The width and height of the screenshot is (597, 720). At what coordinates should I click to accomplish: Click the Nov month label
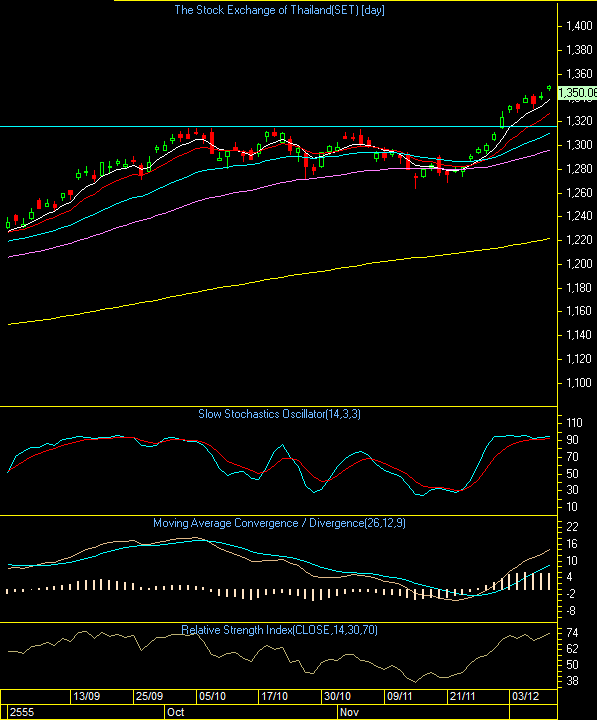point(349,712)
